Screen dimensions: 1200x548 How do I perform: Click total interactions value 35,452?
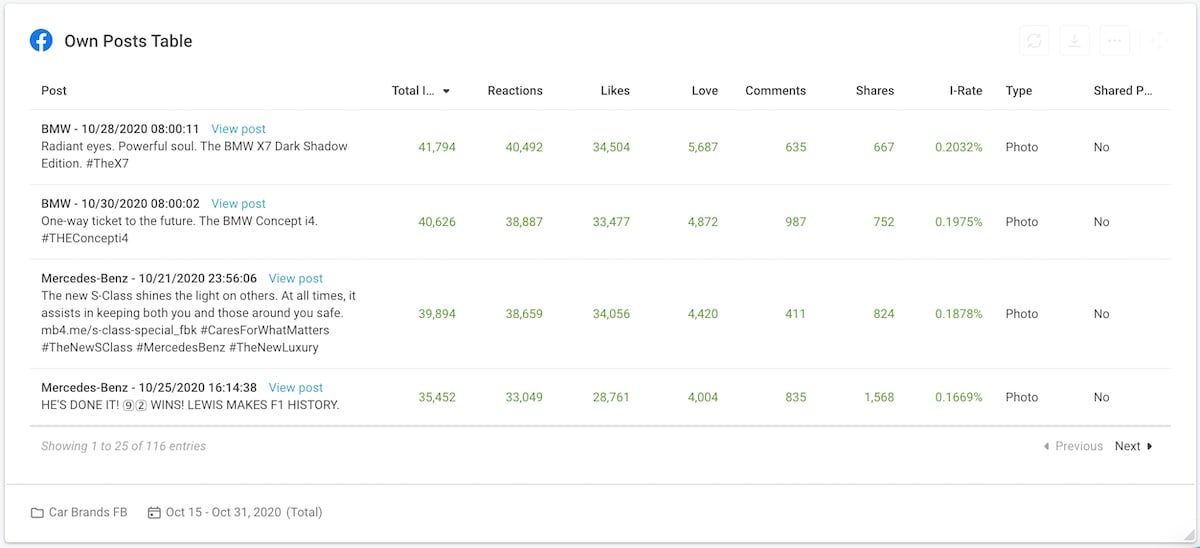point(437,397)
